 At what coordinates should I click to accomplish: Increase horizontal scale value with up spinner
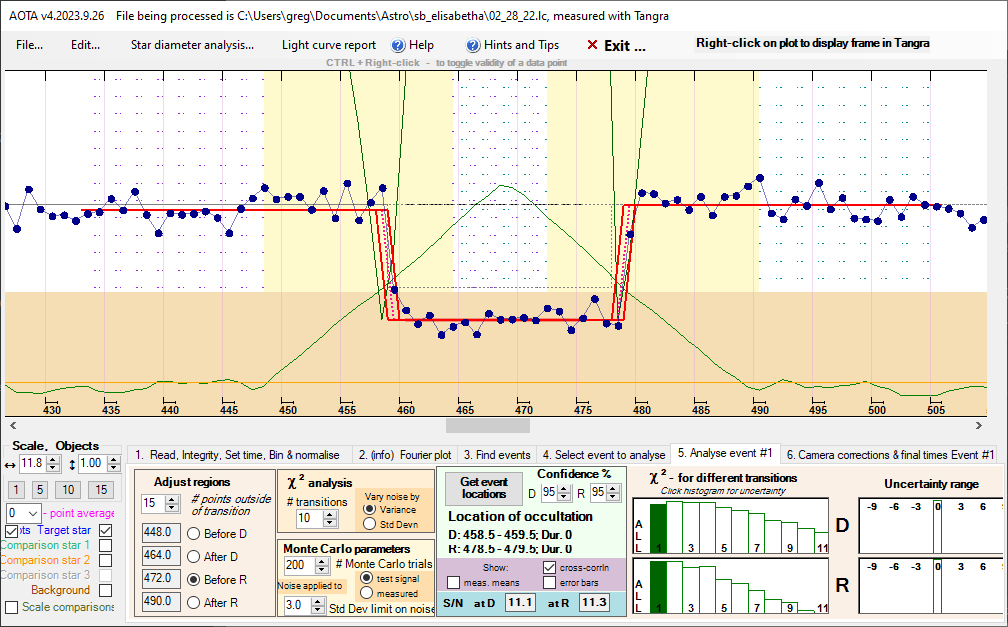coord(53,459)
